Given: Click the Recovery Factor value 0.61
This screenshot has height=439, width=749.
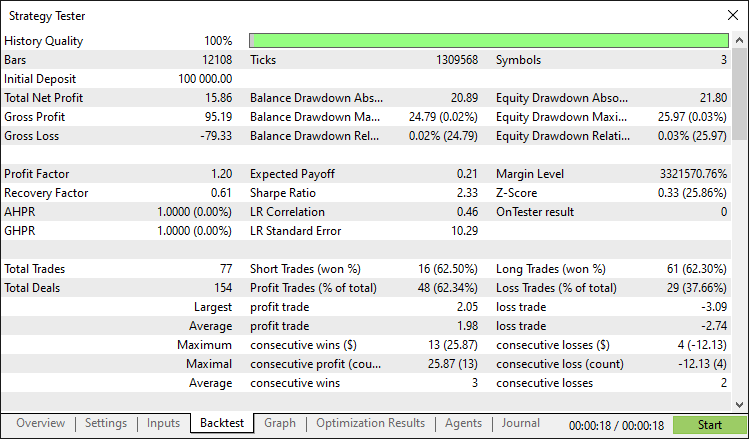Looking at the screenshot, I should [221, 193].
